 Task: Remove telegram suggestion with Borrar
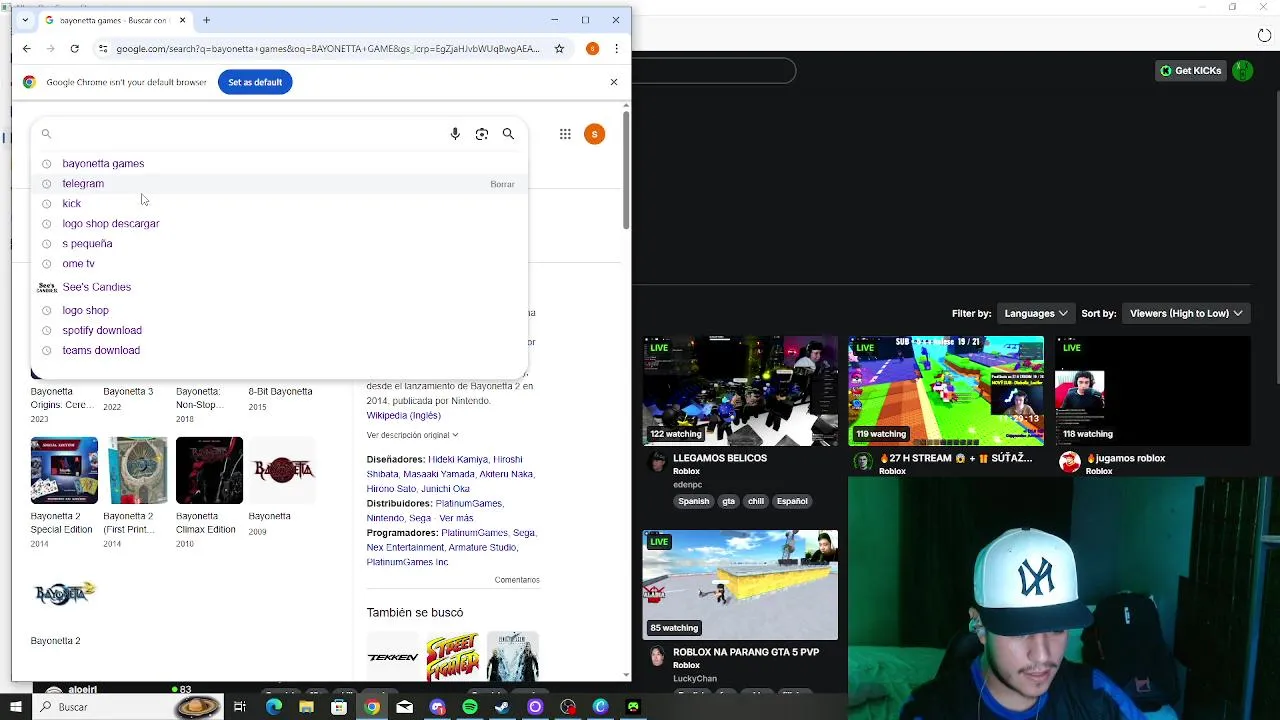[x=502, y=184]
